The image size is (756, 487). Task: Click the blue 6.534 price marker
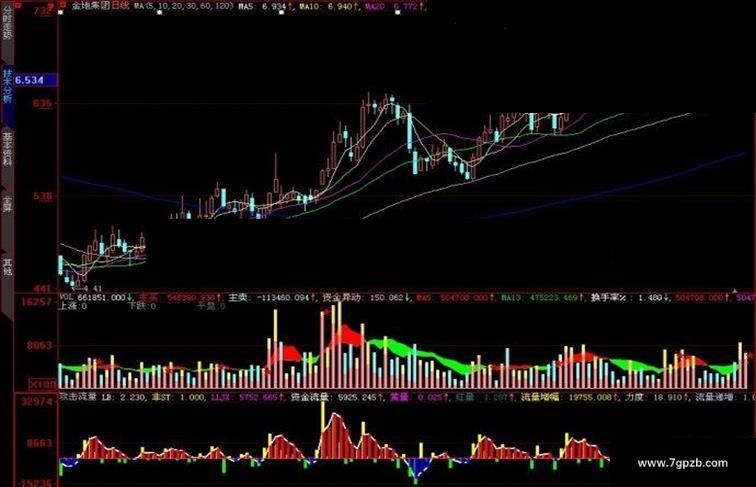36,80
